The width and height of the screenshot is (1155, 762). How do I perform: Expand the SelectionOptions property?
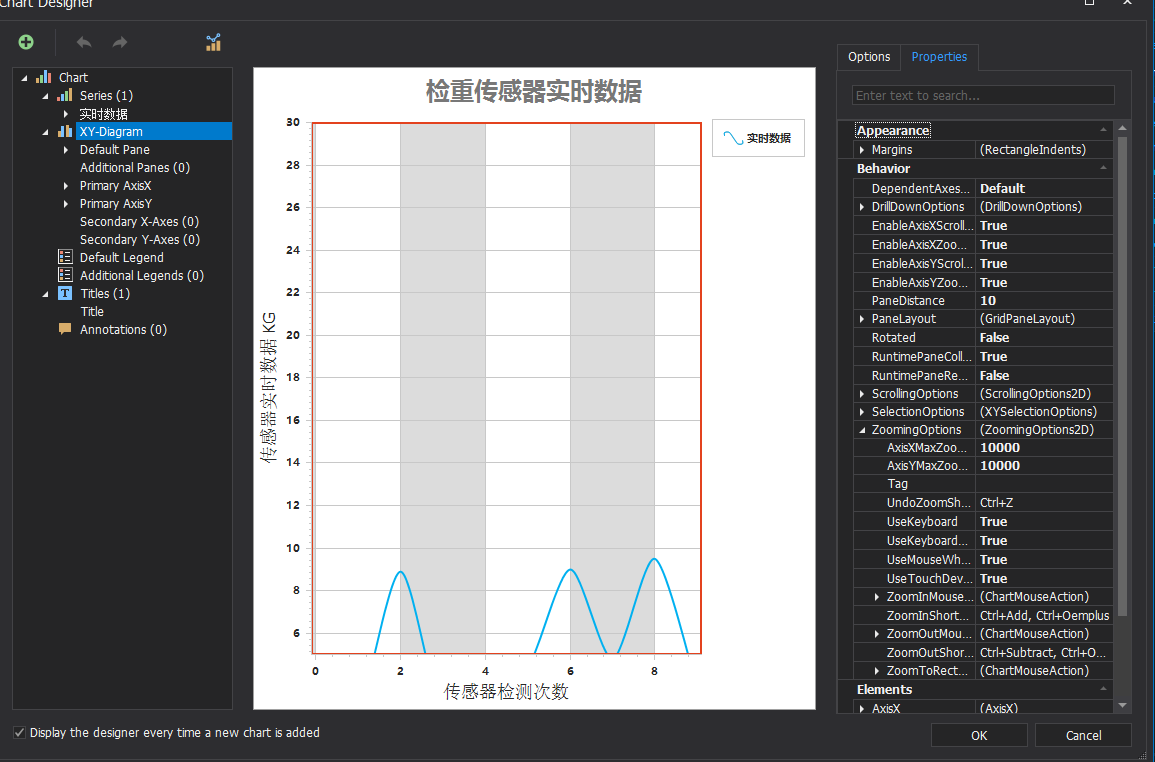click(x=862, y=411)
